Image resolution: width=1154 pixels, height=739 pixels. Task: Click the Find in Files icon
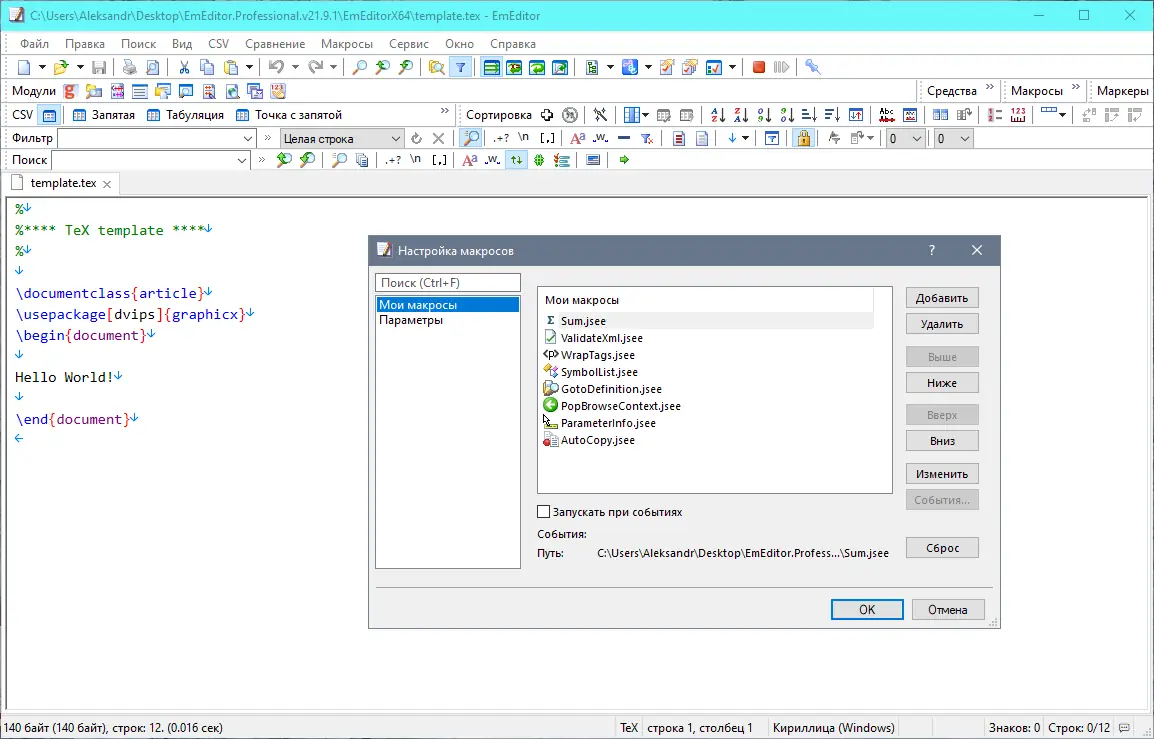pos(436,68)
